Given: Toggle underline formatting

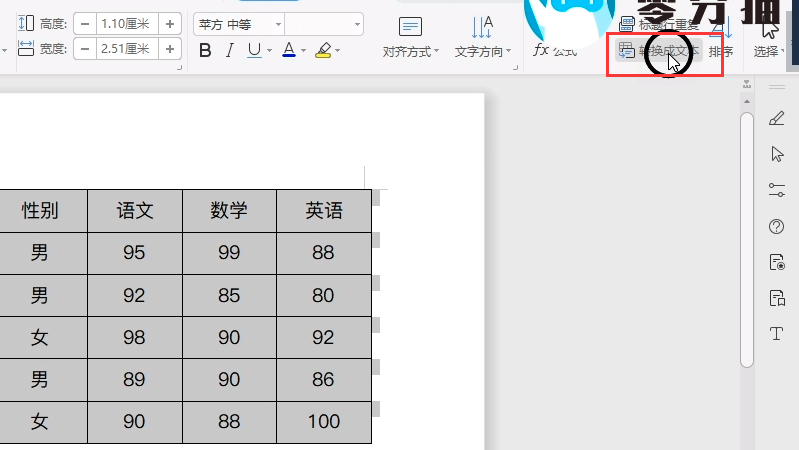Looking at the screenshot, I should coord(254,50).
